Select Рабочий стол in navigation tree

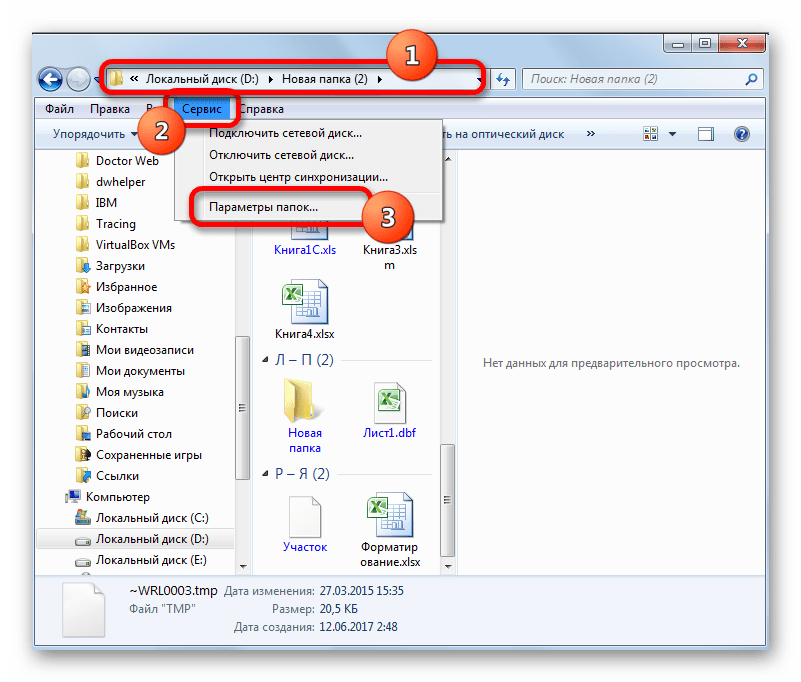point(134,434)
